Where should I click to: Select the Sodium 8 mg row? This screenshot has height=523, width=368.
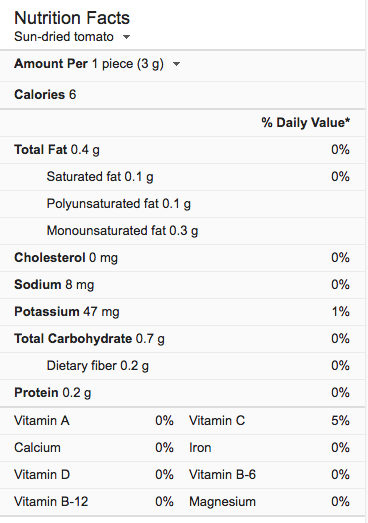pos(182,285)
